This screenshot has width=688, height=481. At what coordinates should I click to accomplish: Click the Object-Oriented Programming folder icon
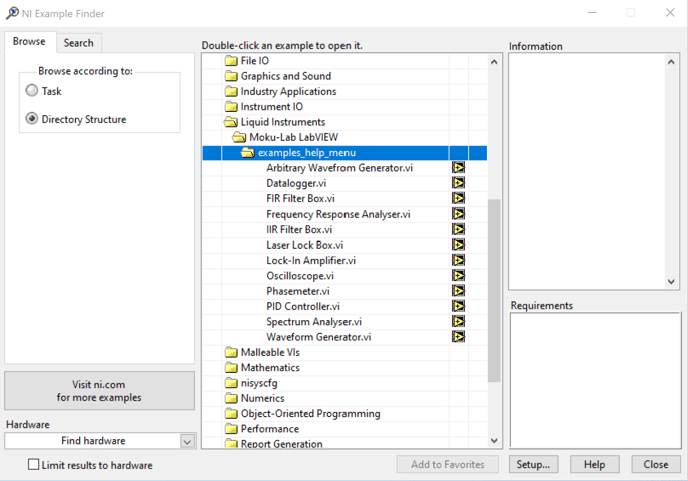231,413
